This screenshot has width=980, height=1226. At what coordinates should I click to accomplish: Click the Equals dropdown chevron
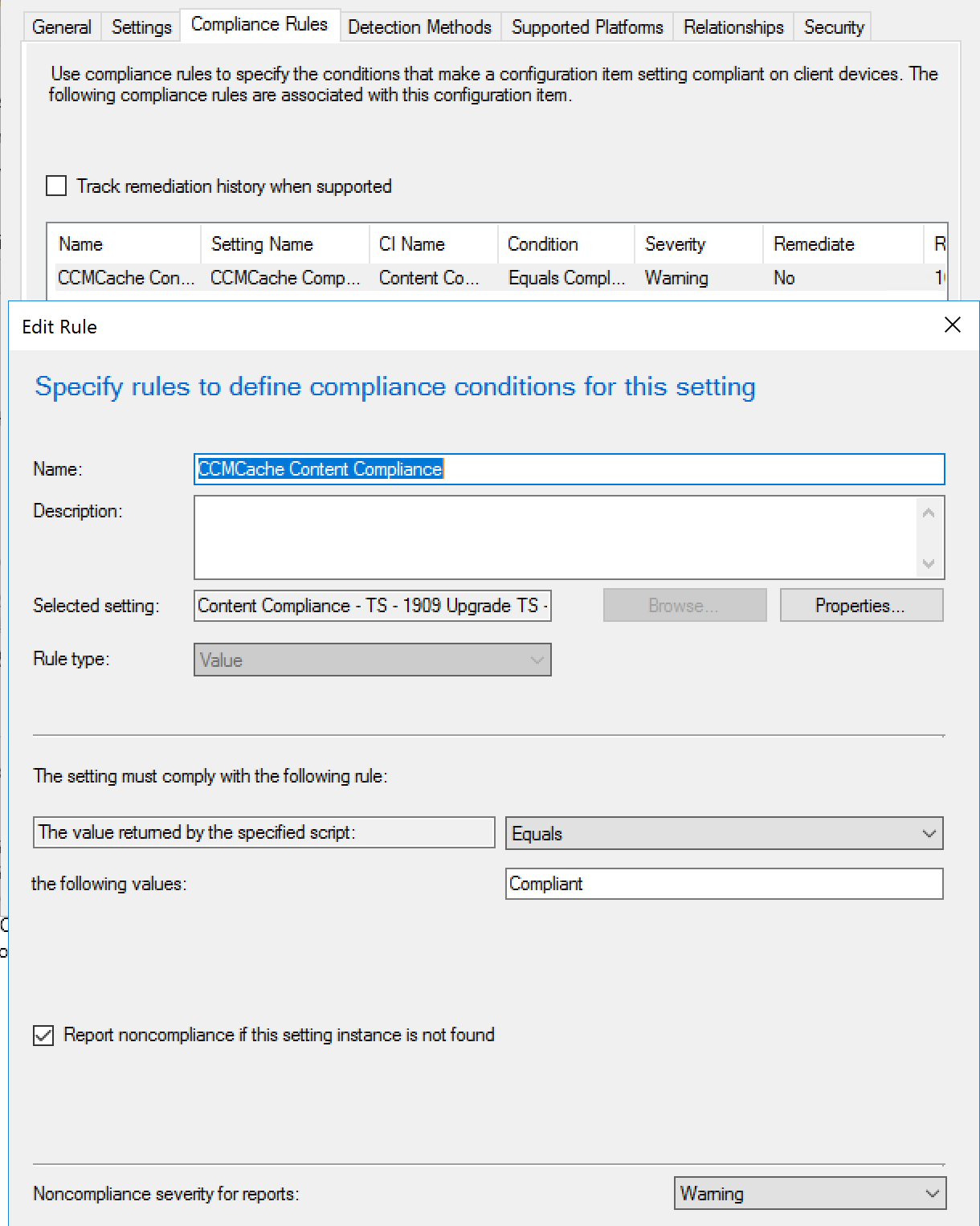(929, 833)
